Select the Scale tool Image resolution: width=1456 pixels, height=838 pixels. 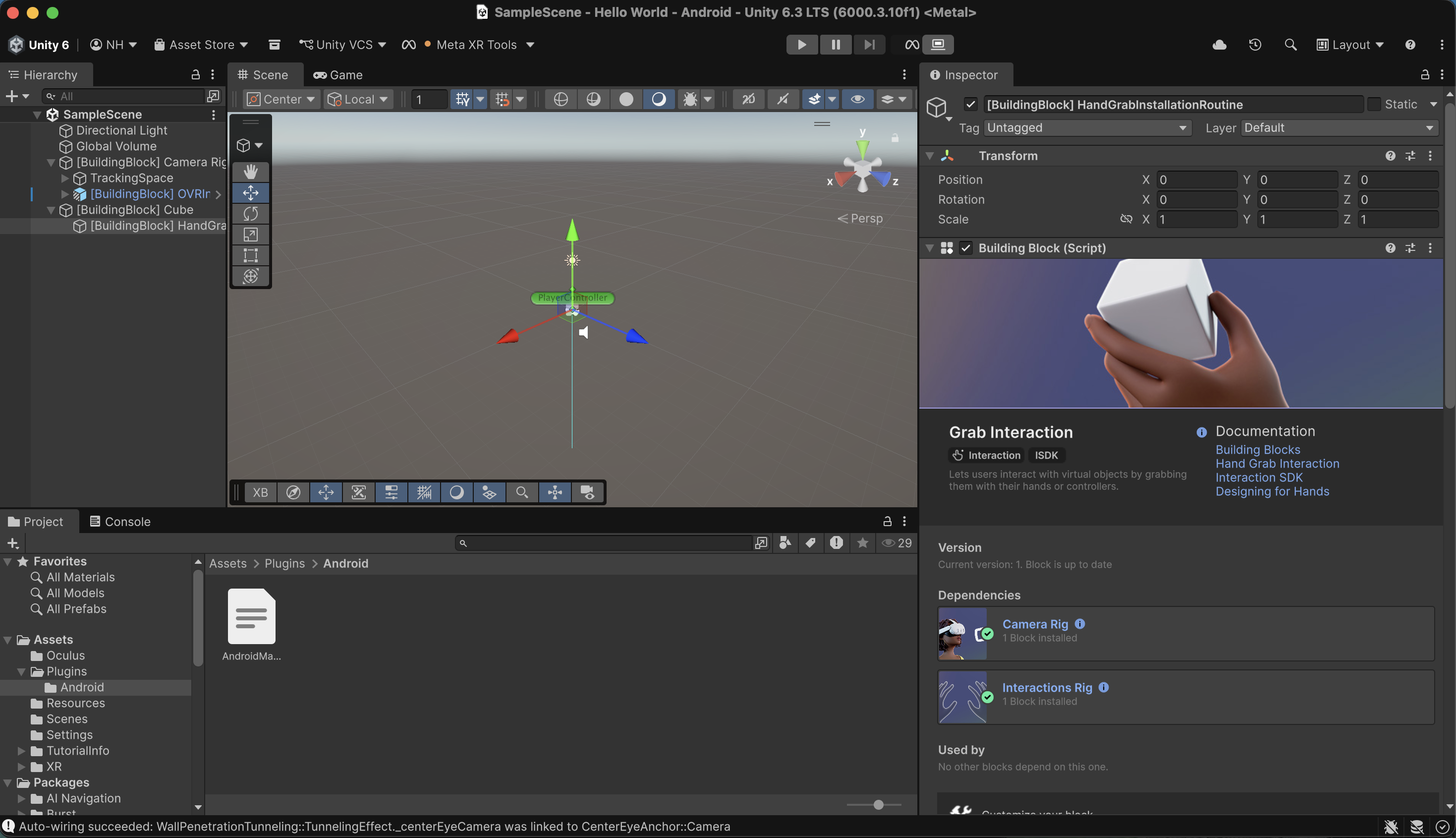point(250,234)
